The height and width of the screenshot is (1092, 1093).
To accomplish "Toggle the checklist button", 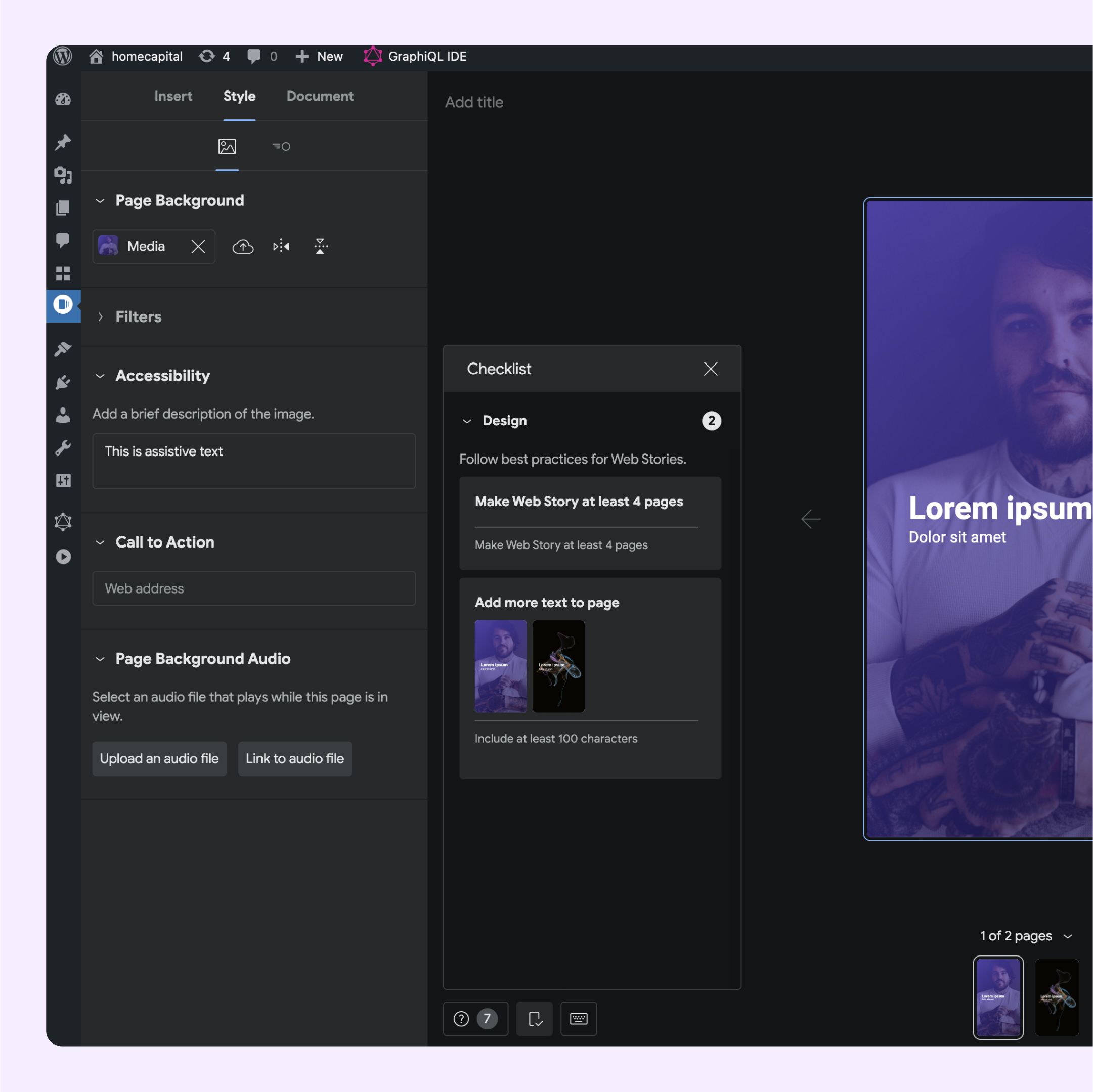I will 535,1019.
